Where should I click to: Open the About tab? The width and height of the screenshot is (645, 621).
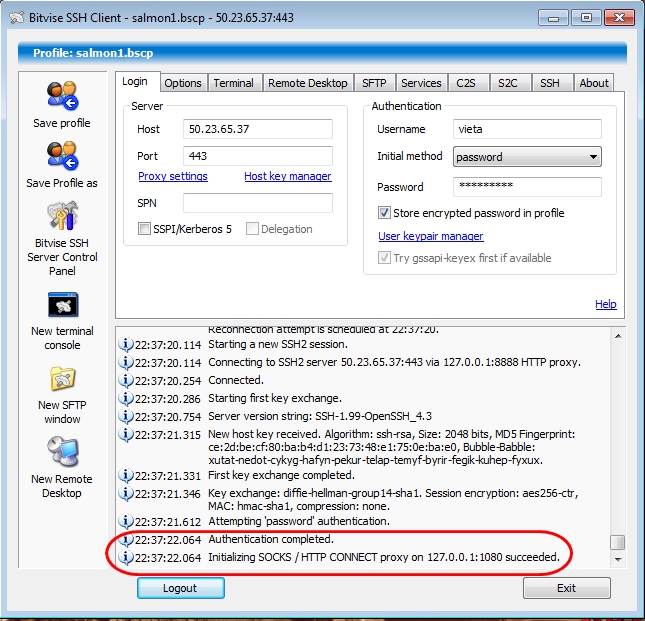pos(594,83)
